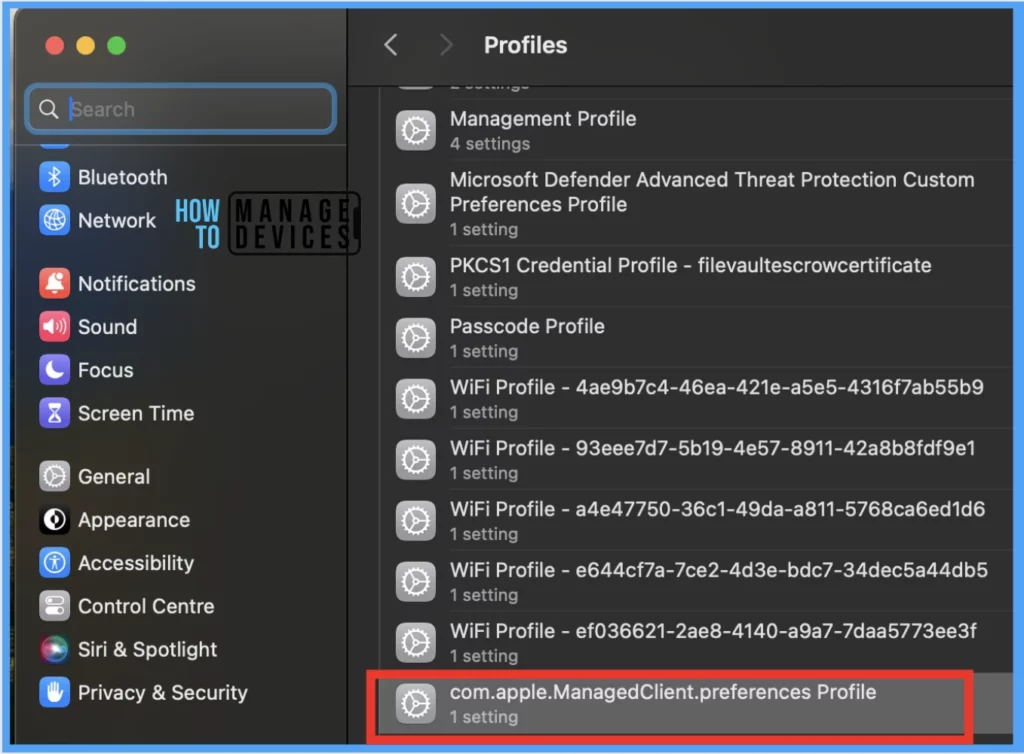Open the Notifications bell icon
Screen dimensions: 1024x754
coord(54,283)
